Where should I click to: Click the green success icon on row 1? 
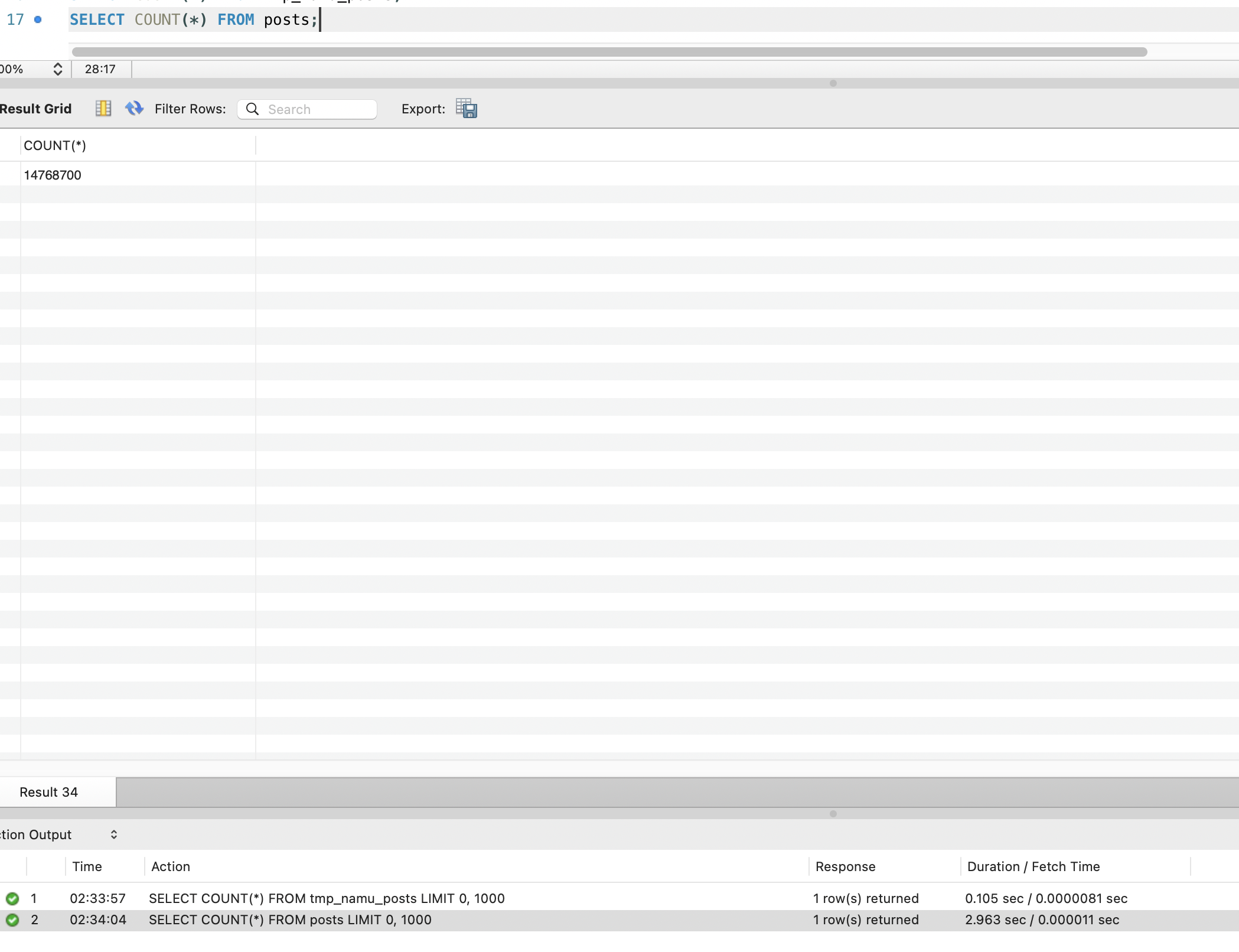pyautogui.click(x=12, y=899)
